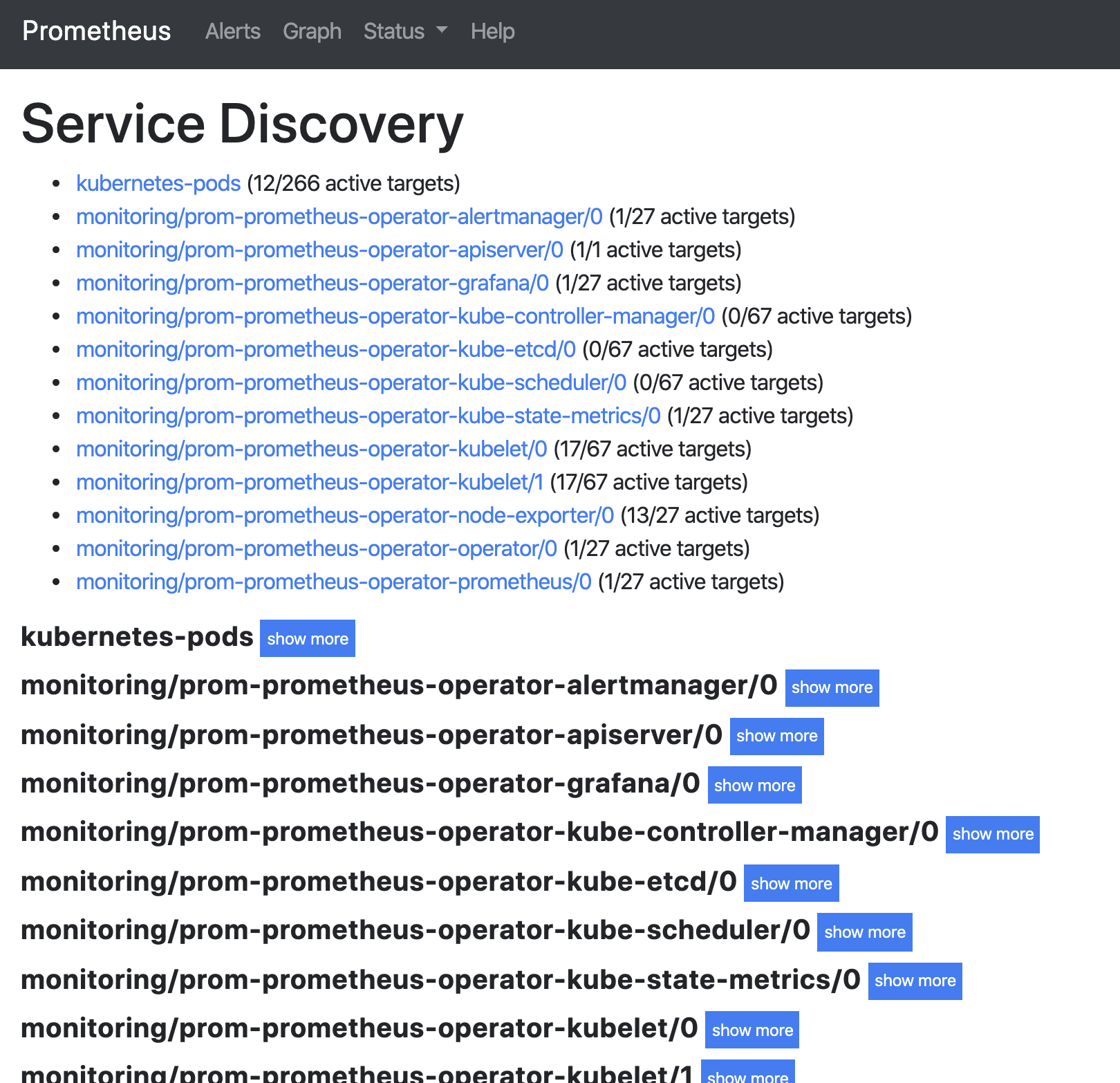Open operator-operator/0 link in the list
The image size is (1120, 1083).
pos(317,548)
